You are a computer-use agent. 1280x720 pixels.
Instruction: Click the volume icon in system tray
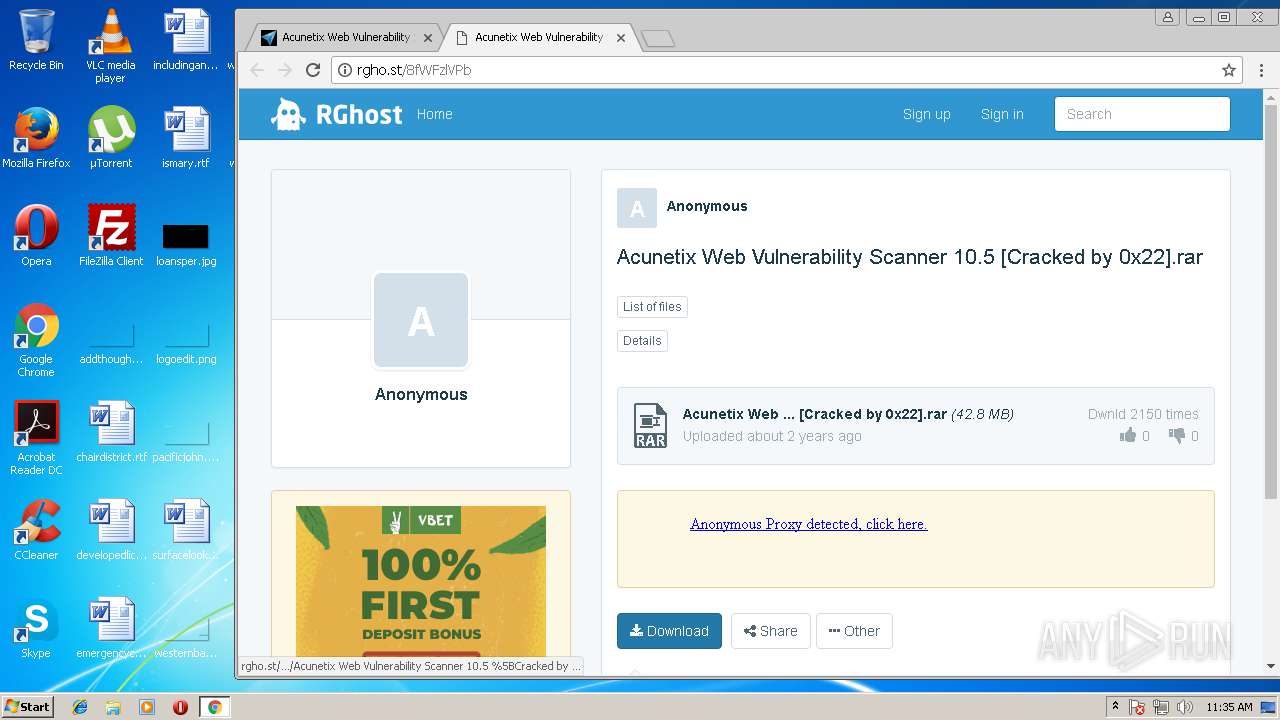click(1185, 707)
